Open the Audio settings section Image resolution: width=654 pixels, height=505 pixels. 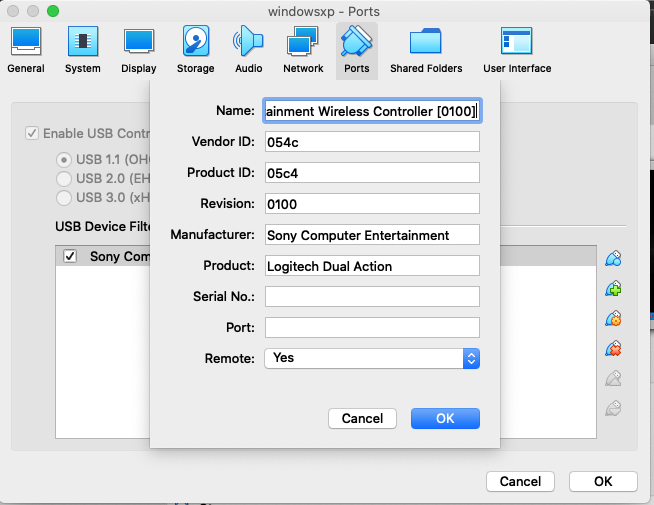249,50
